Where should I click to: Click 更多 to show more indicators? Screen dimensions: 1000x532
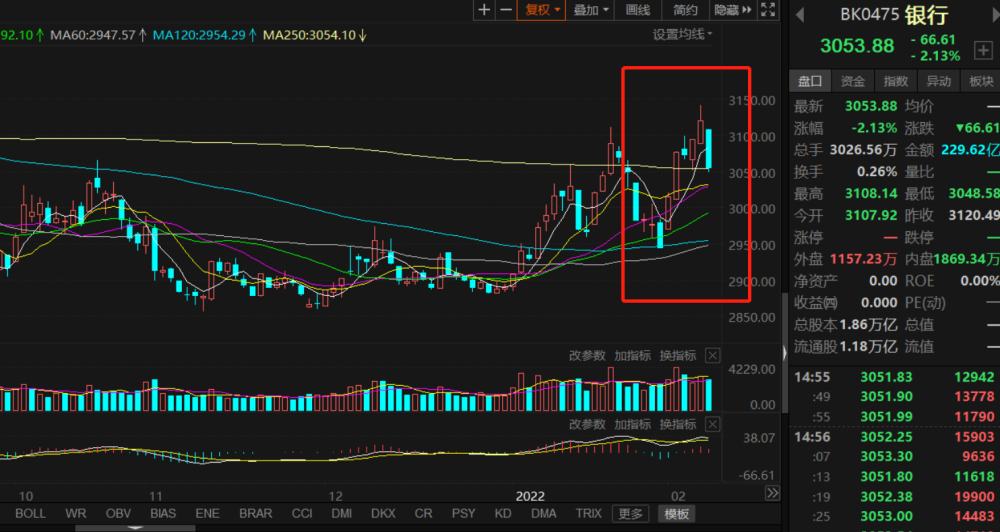tap(631, 514)
